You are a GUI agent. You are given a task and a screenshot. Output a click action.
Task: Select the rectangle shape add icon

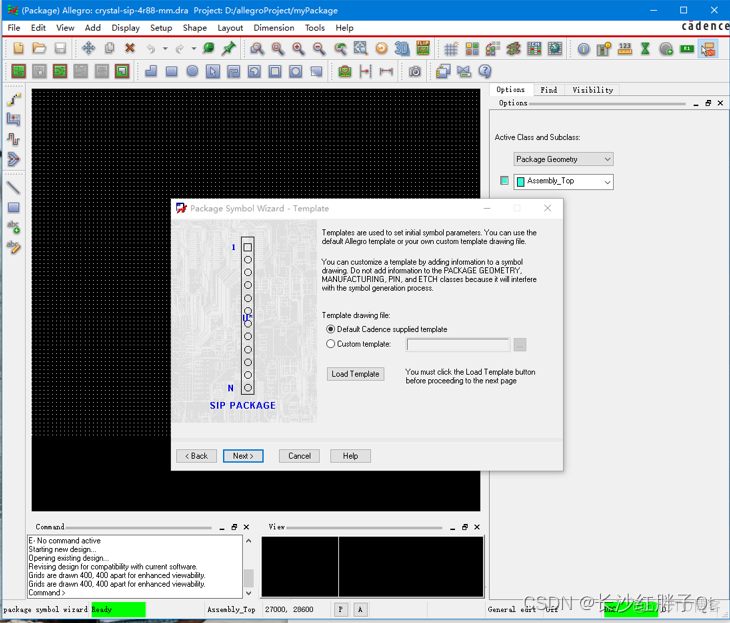click(171, 71)
